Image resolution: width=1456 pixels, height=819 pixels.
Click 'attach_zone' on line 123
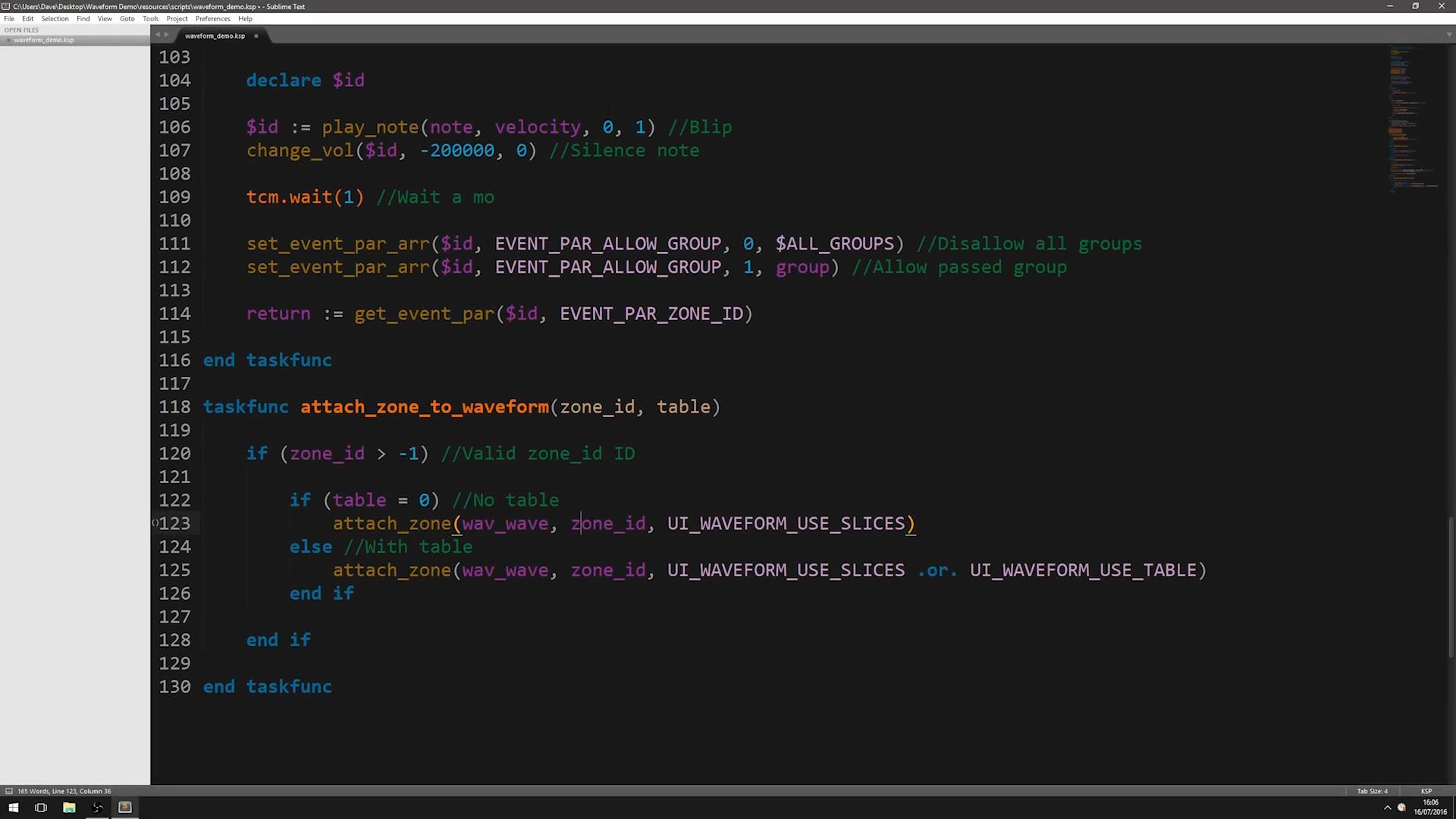pyautogui.click(x=392, y=524)
